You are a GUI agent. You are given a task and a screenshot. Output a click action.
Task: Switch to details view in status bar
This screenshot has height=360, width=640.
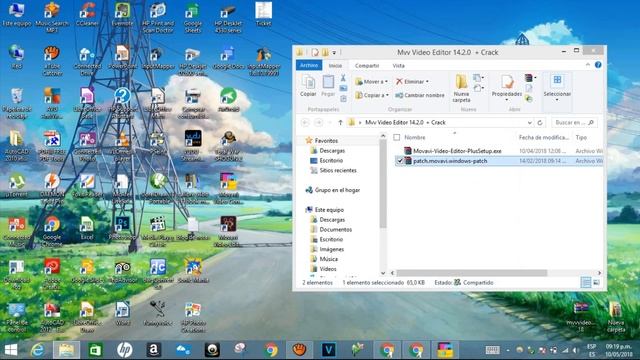pyautogui.click(x=586, y=282)
